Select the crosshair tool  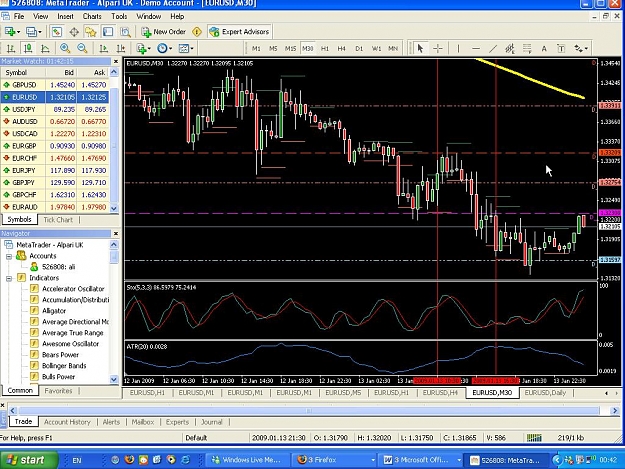(x=438, y=48)
